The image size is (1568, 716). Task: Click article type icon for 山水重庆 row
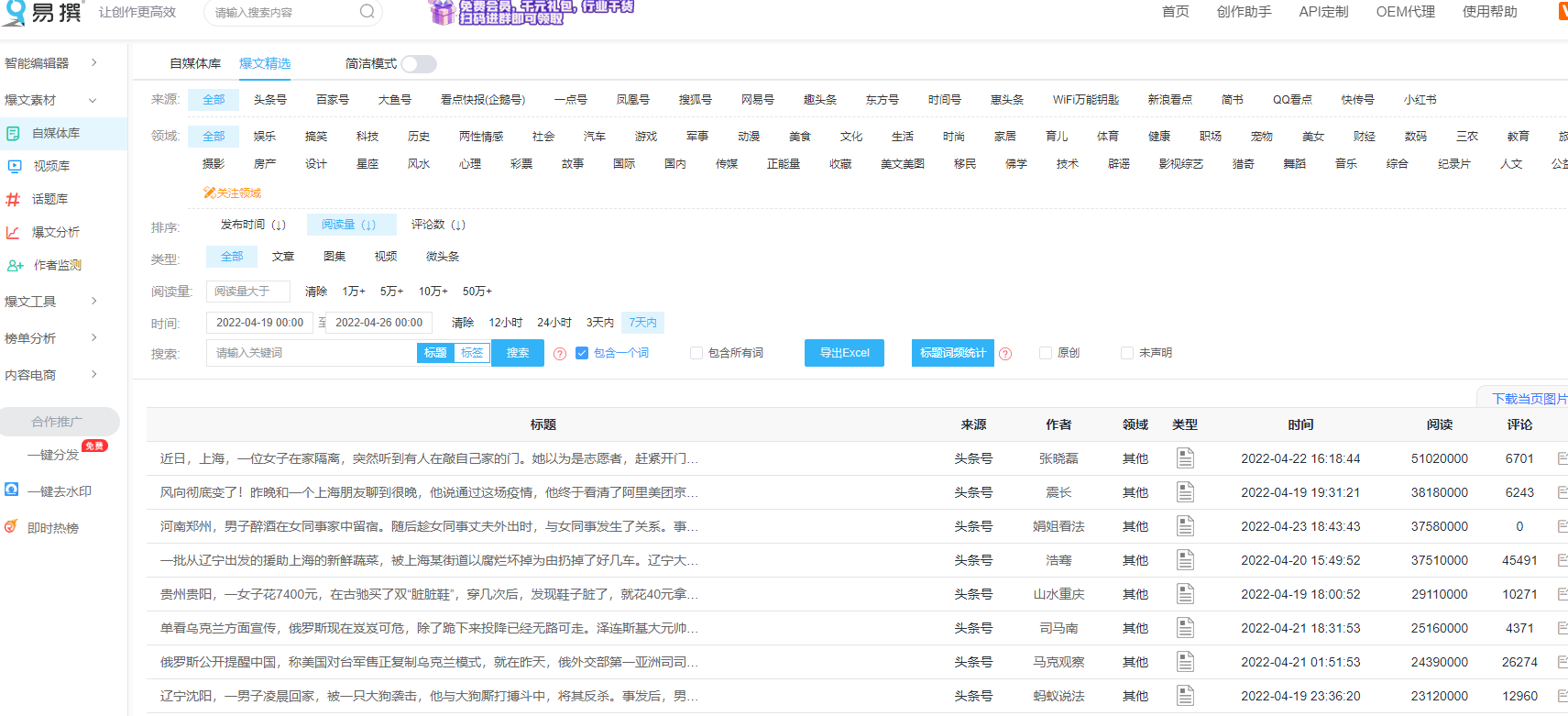(x=1185, y=593)
